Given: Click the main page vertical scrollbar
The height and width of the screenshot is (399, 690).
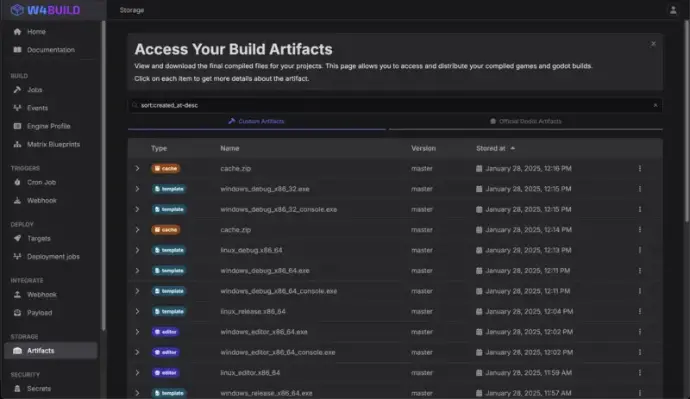Looking at the screenshot, I should (687, 121).
